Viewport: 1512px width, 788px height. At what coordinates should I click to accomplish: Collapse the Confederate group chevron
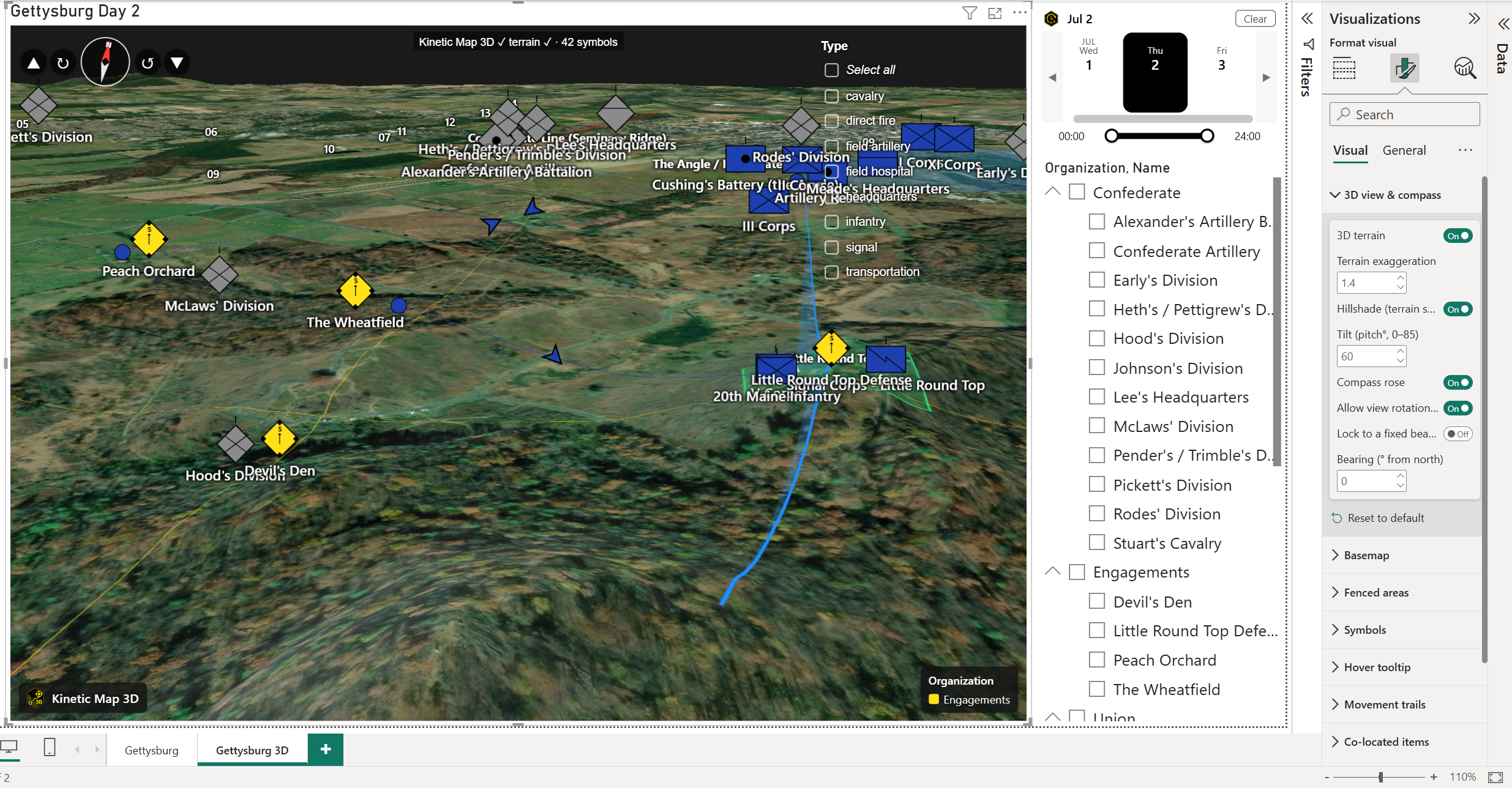[1053, 191]
